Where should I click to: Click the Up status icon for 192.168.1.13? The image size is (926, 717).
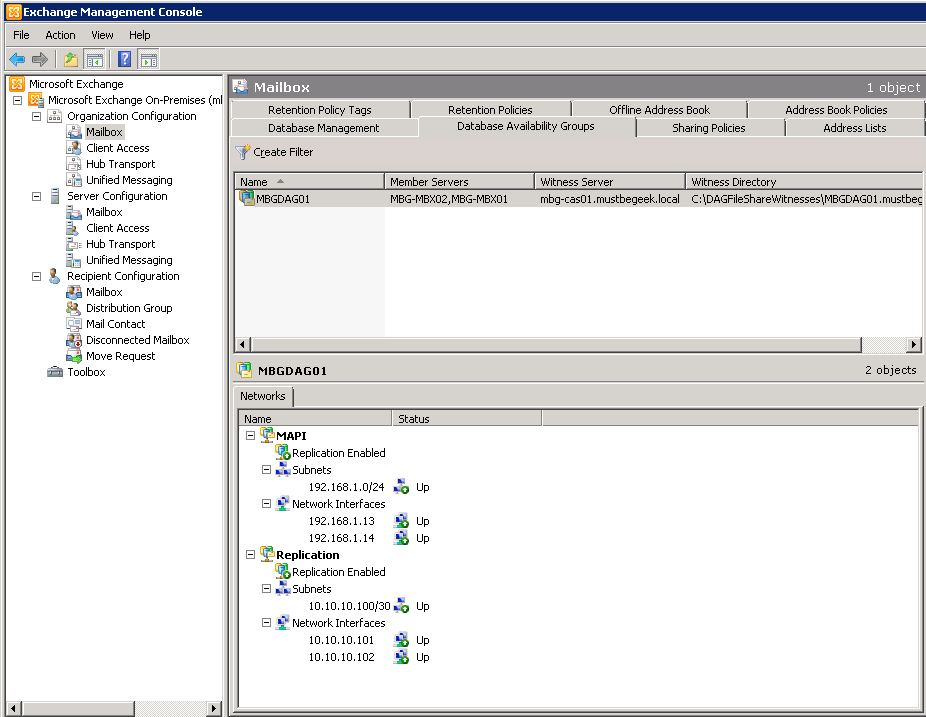click(x=401, y=521)
